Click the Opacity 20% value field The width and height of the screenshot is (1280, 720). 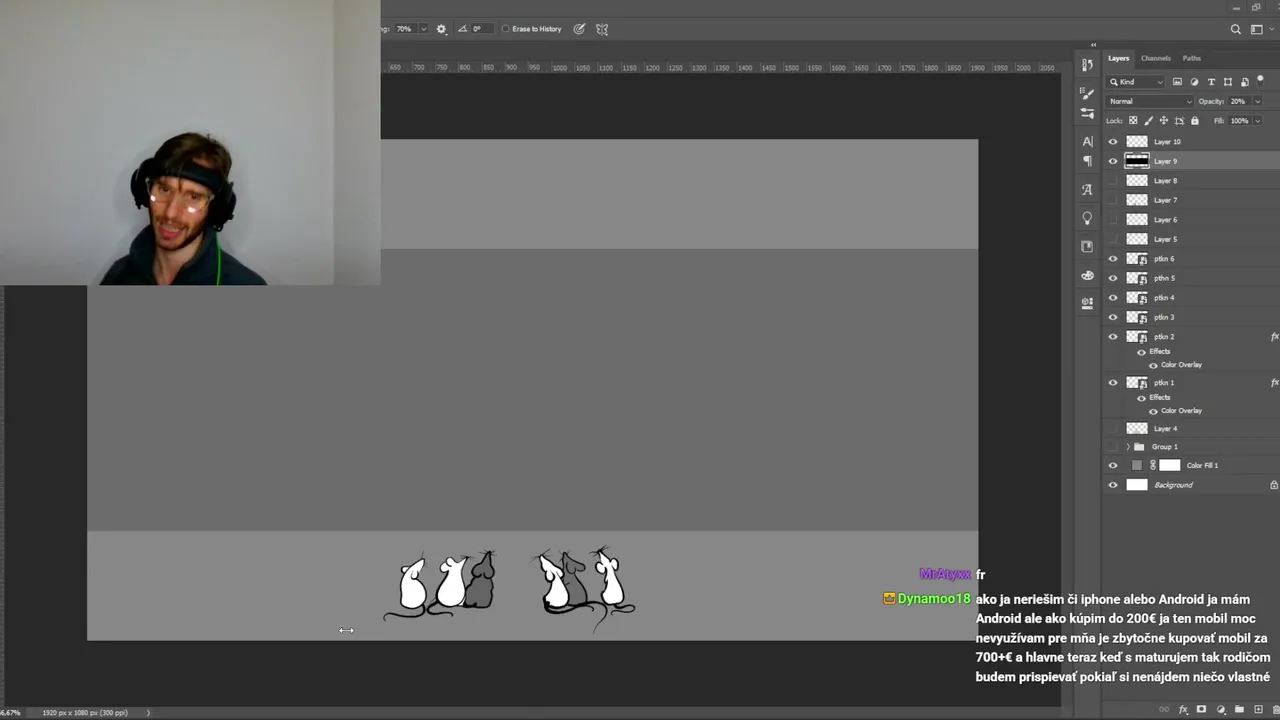(x=1238, y=101)
